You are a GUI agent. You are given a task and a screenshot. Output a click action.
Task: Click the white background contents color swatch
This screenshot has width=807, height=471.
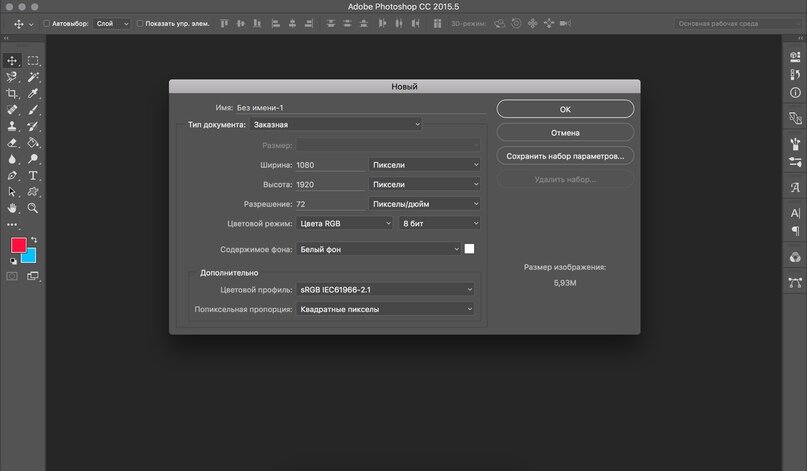point(469,249)
